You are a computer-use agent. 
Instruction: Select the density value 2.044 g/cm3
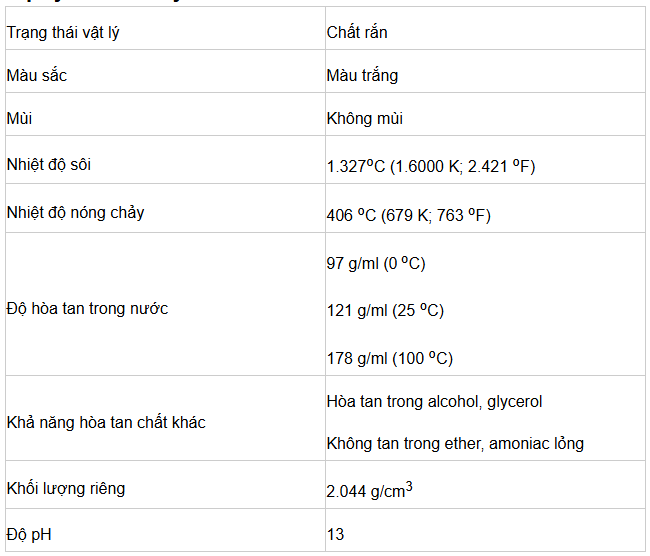click(x=369, y=490)
